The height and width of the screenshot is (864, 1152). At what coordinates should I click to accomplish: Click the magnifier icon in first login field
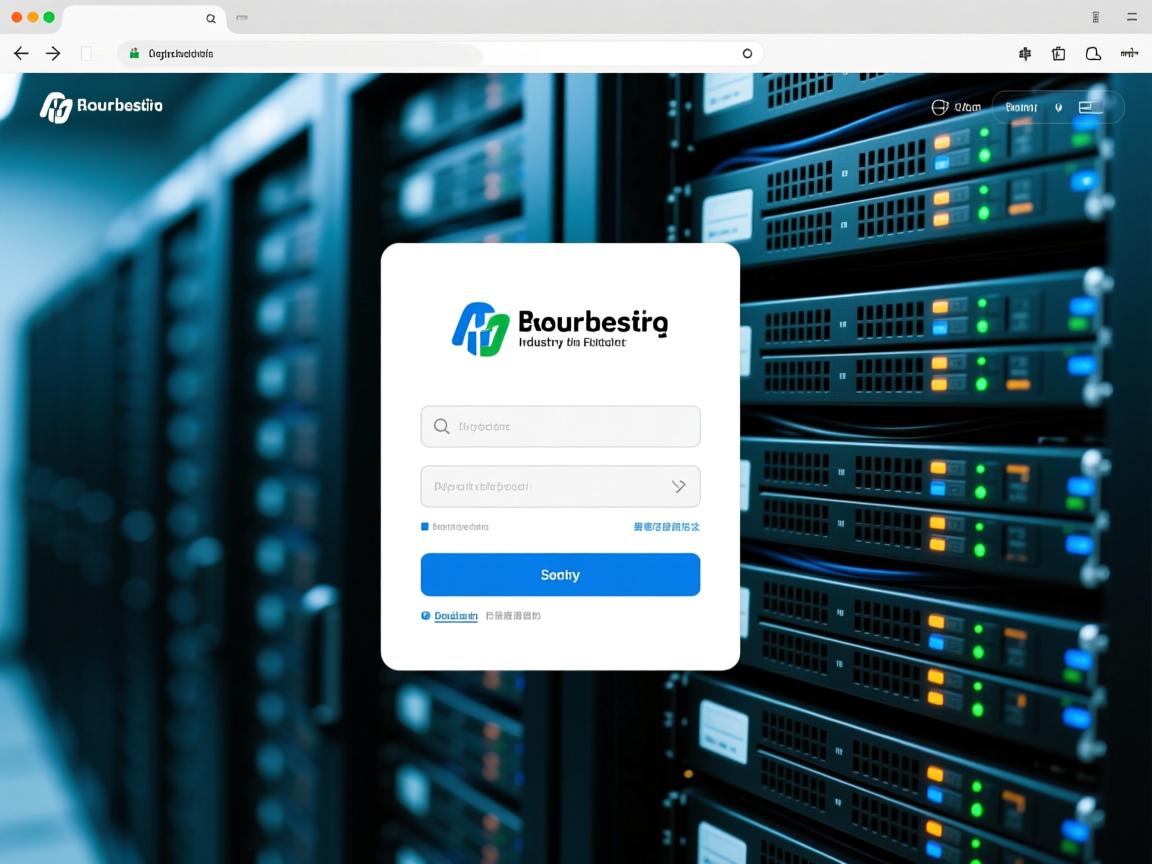(441, 427)
